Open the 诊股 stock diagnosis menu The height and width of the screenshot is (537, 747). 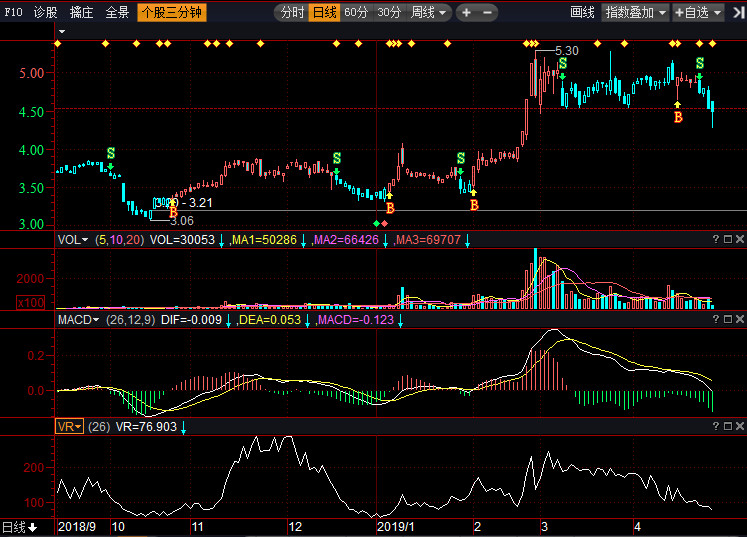[x=46, y=12]
